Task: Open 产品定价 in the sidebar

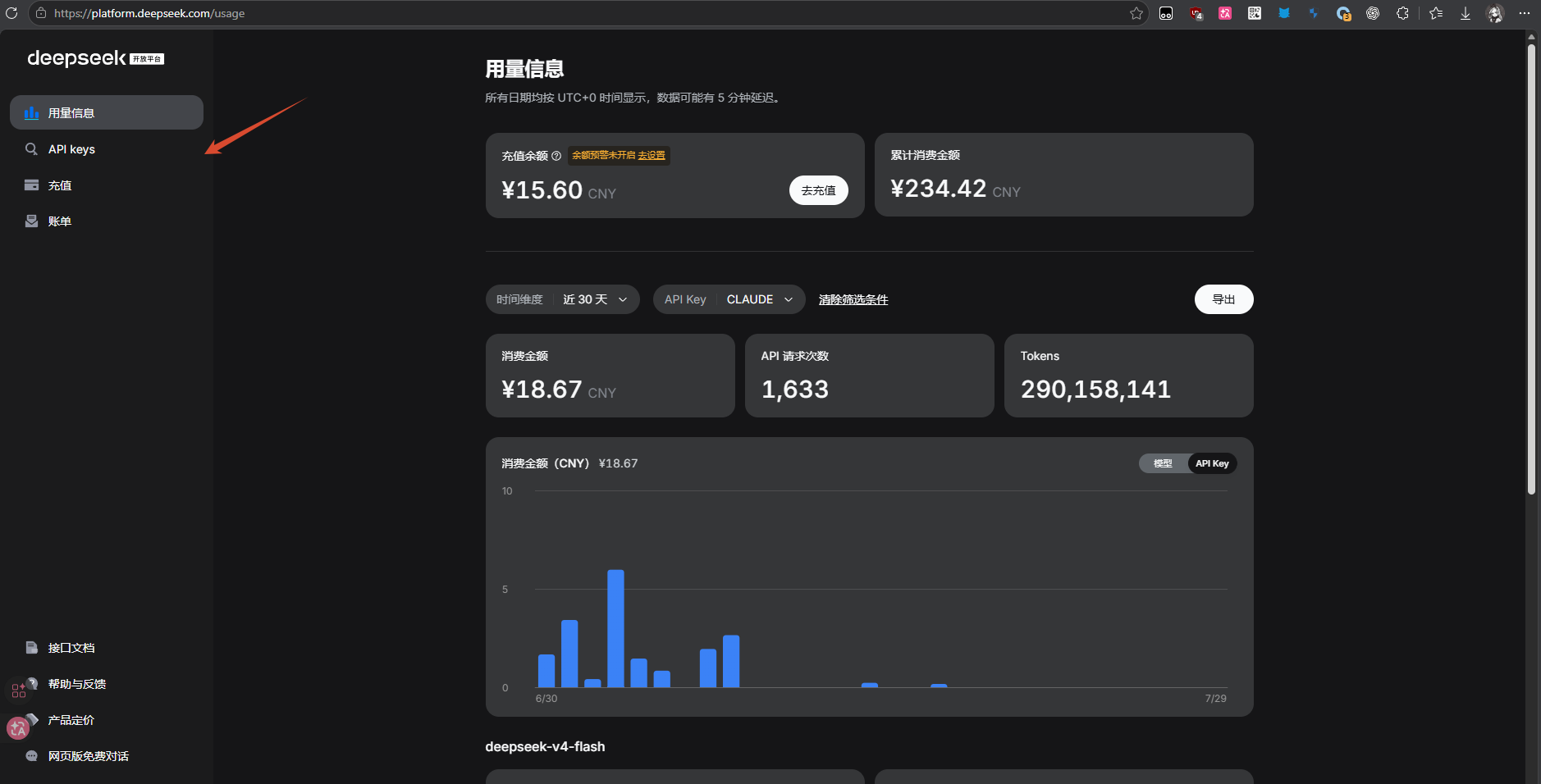Action: pos(107,720)
